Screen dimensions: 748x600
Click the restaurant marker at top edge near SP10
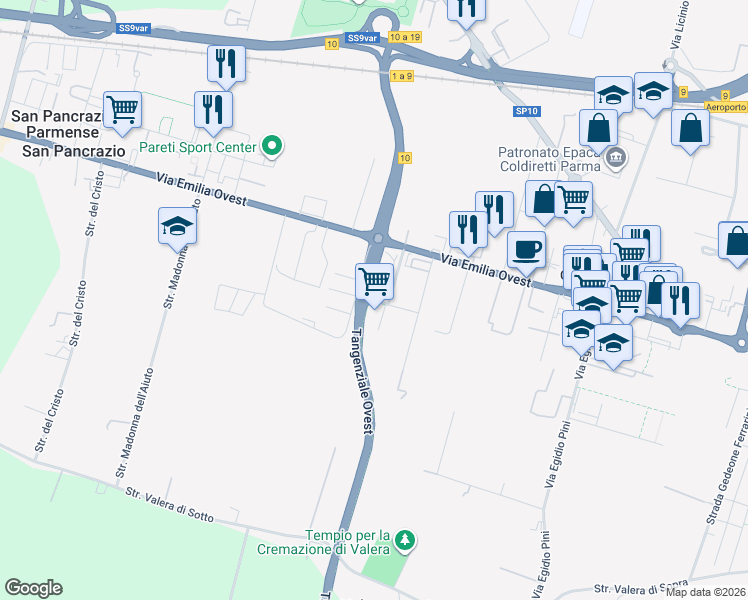pyautogui.click(x=467, y=10)
